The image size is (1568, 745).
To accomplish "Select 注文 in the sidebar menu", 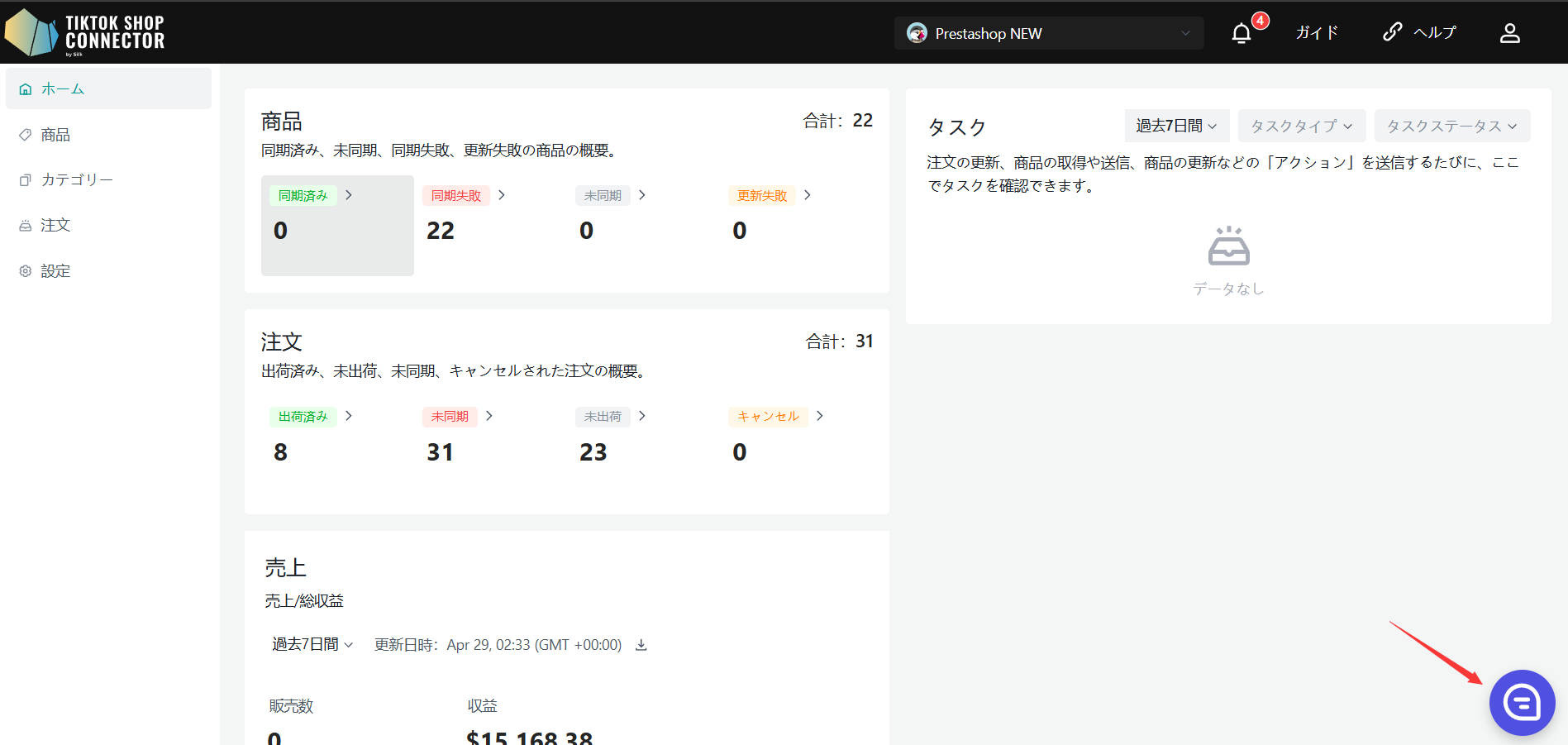I will 55,226.
